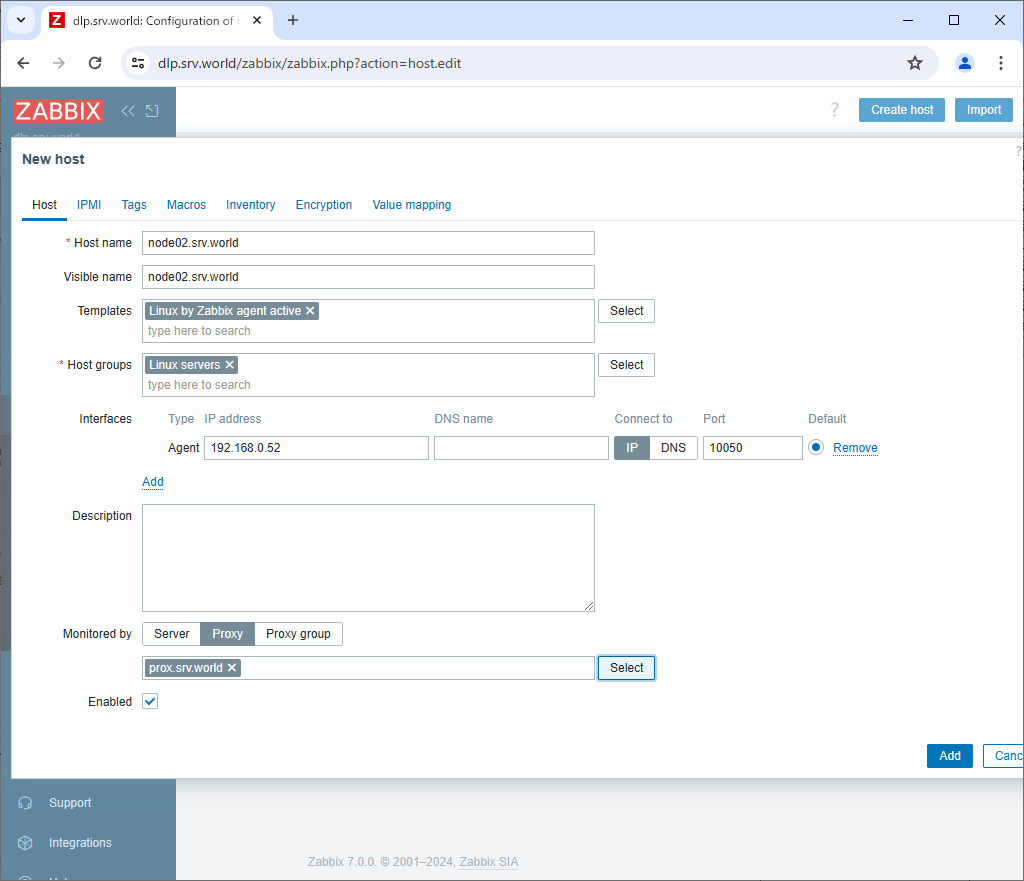Switch to the Host tab
The image size is (1024, 881).
pyautogui.click(x=44, y=205)
